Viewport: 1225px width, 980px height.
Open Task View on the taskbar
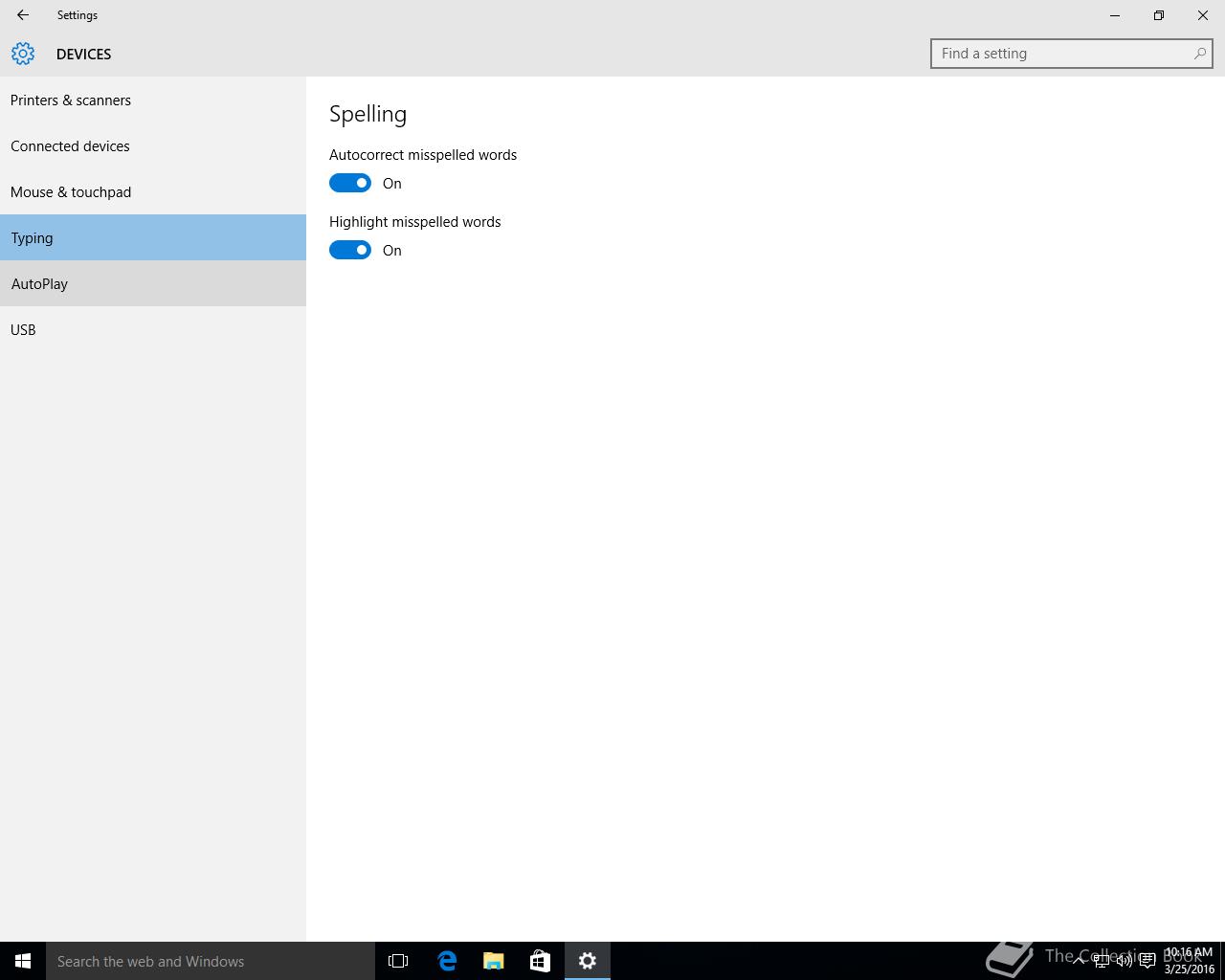pyautogui.click(x=398, y=961)
